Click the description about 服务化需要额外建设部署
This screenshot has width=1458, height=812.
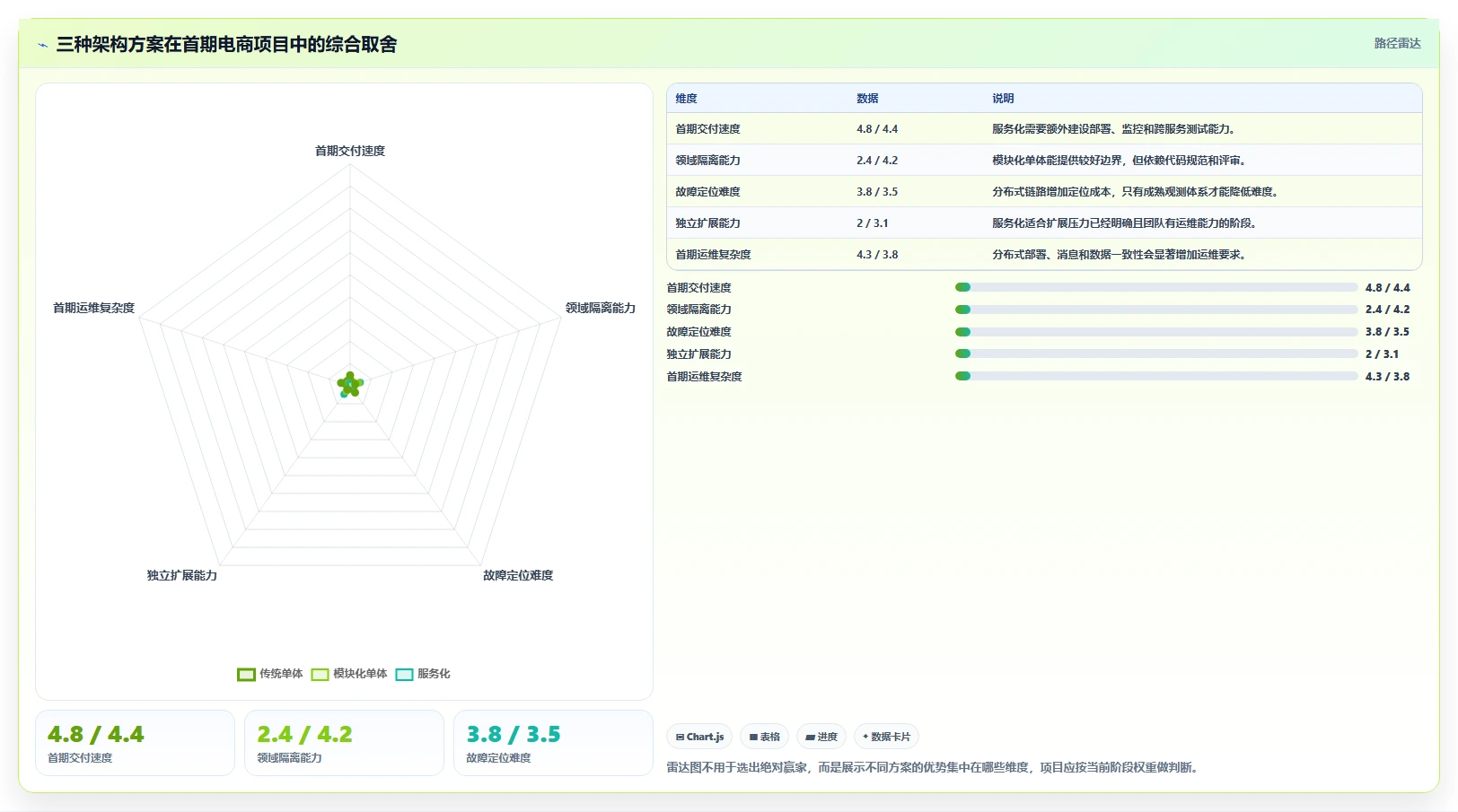(1115, 129)
